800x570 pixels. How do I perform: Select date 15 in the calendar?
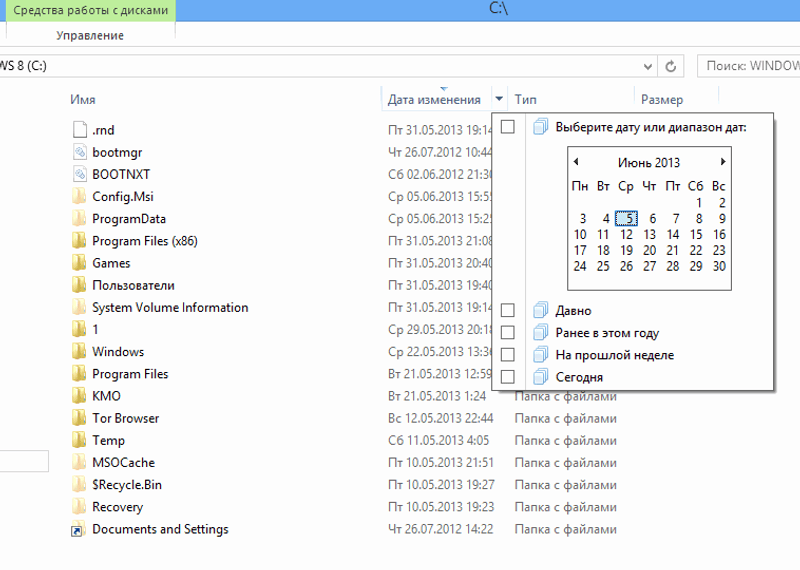(x=697, y=235)
